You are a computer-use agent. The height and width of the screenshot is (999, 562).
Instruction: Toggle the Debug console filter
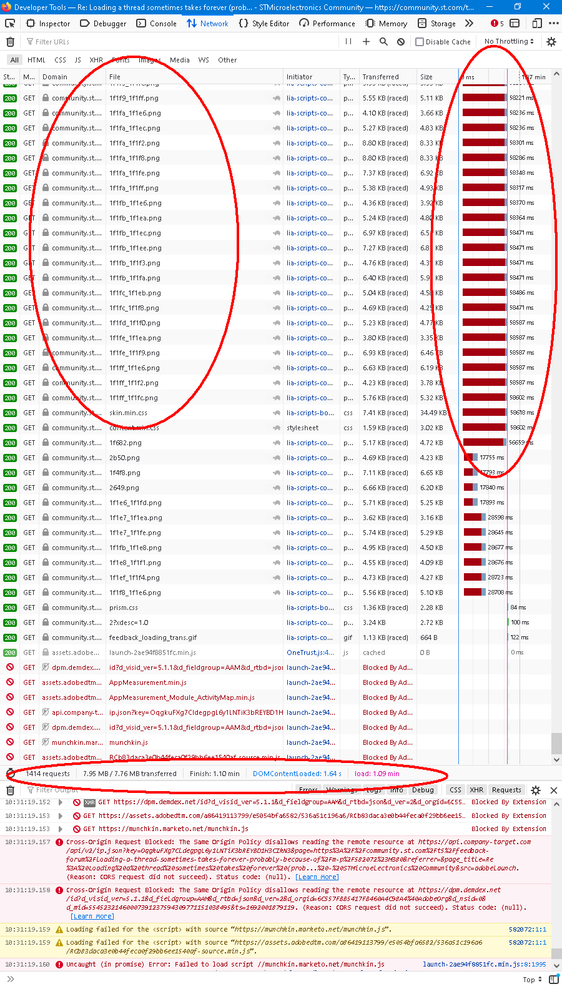point(422,790)
